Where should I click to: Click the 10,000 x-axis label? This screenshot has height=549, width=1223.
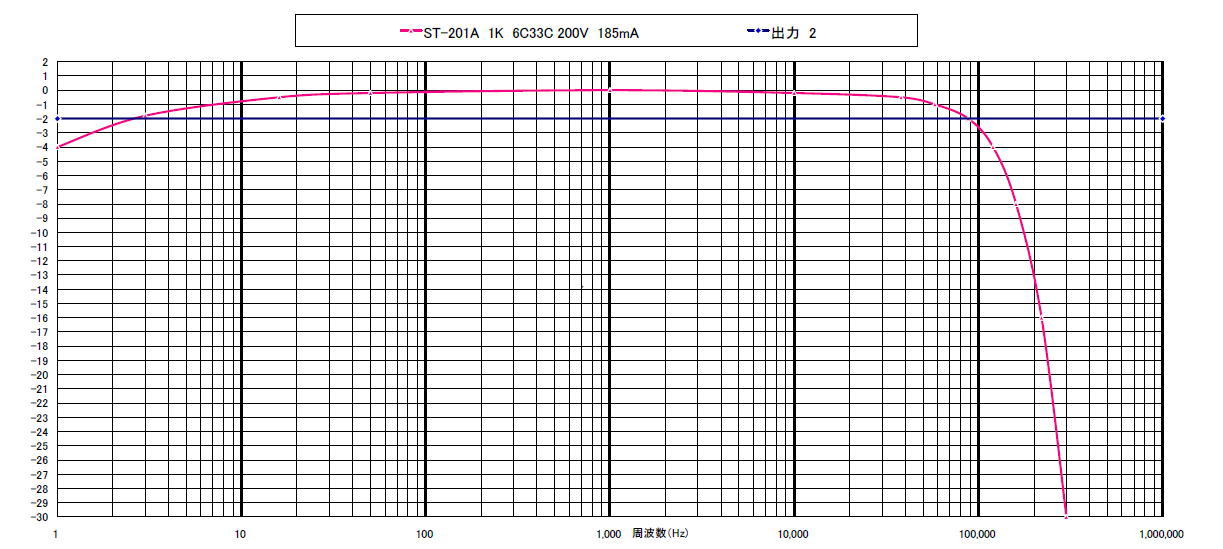click(x=793, y=535)
